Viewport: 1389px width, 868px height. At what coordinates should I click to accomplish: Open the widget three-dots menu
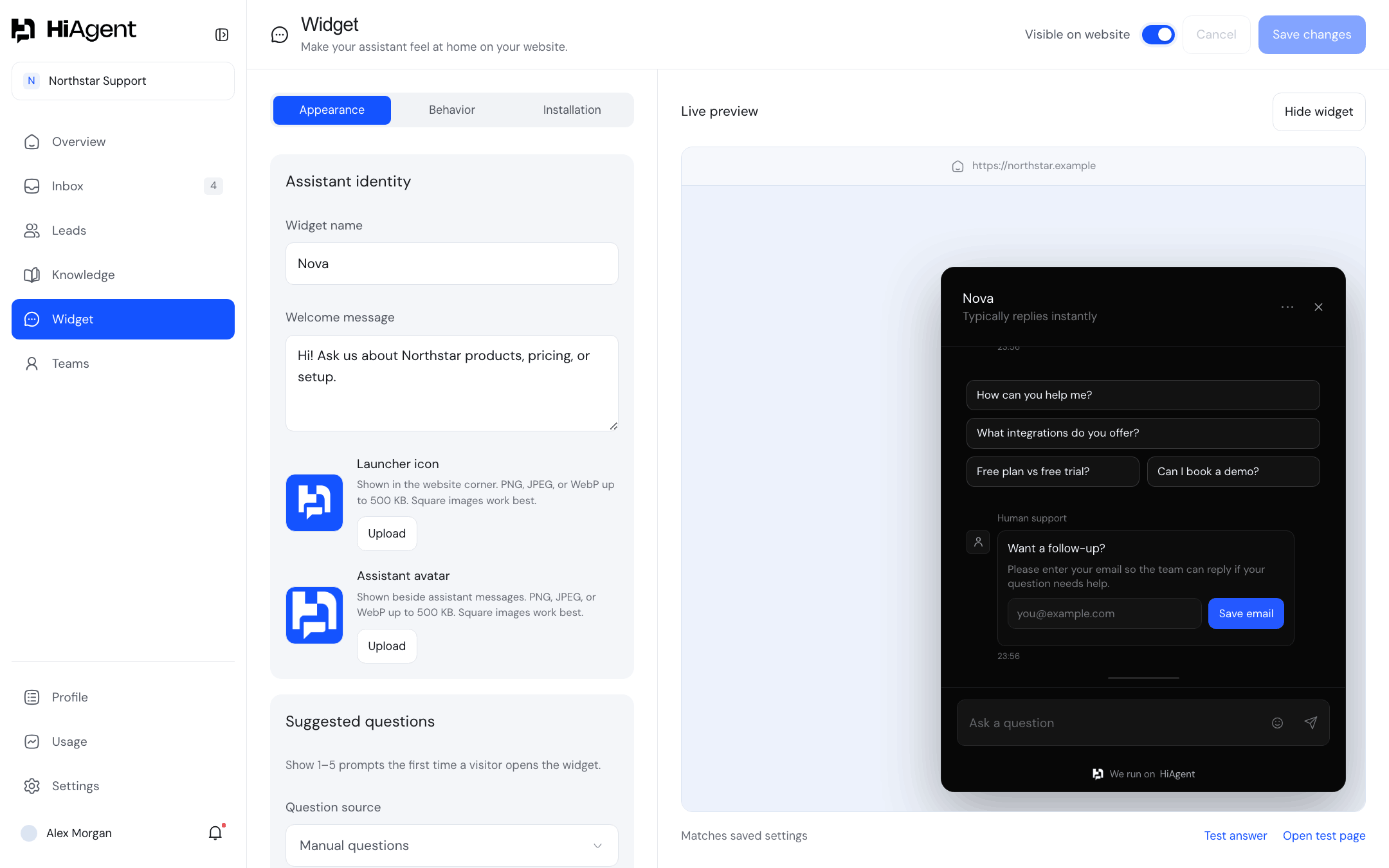click(1287, 307)
